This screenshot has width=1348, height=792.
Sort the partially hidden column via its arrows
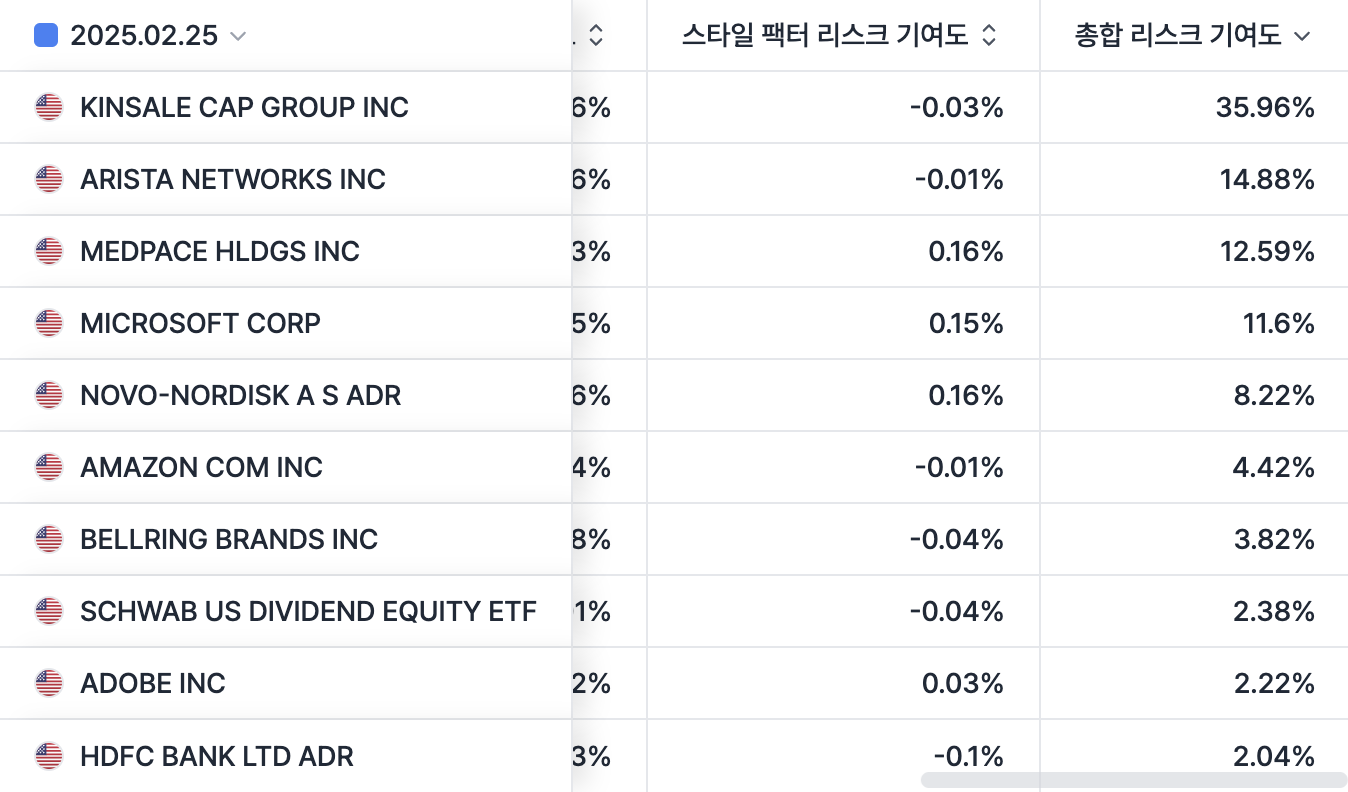[596, 36]
